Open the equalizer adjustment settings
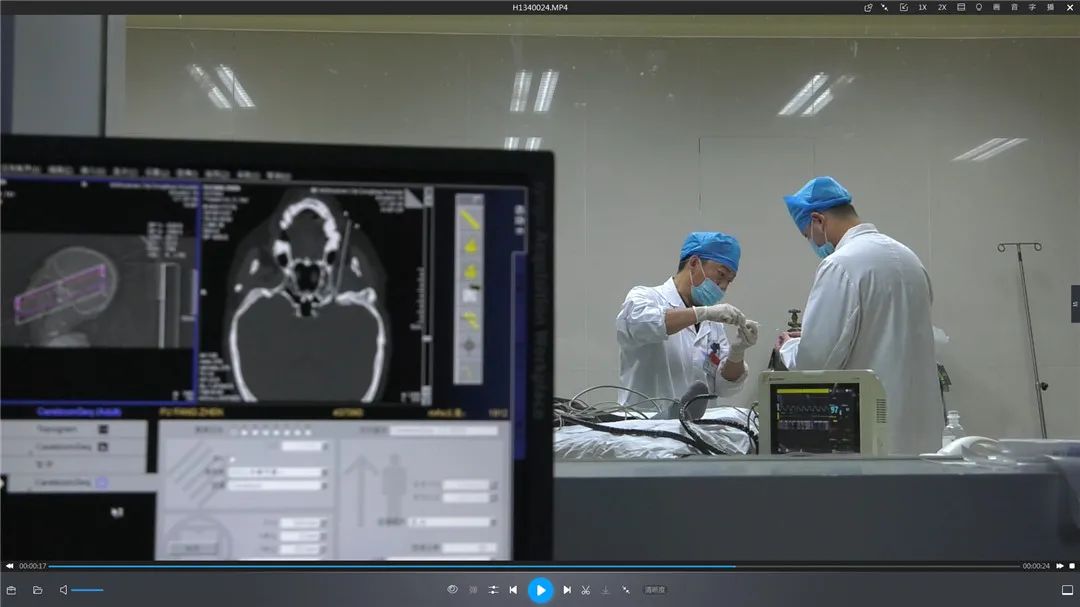Viewport: 1080px width, 607px height. pos(493,590)
